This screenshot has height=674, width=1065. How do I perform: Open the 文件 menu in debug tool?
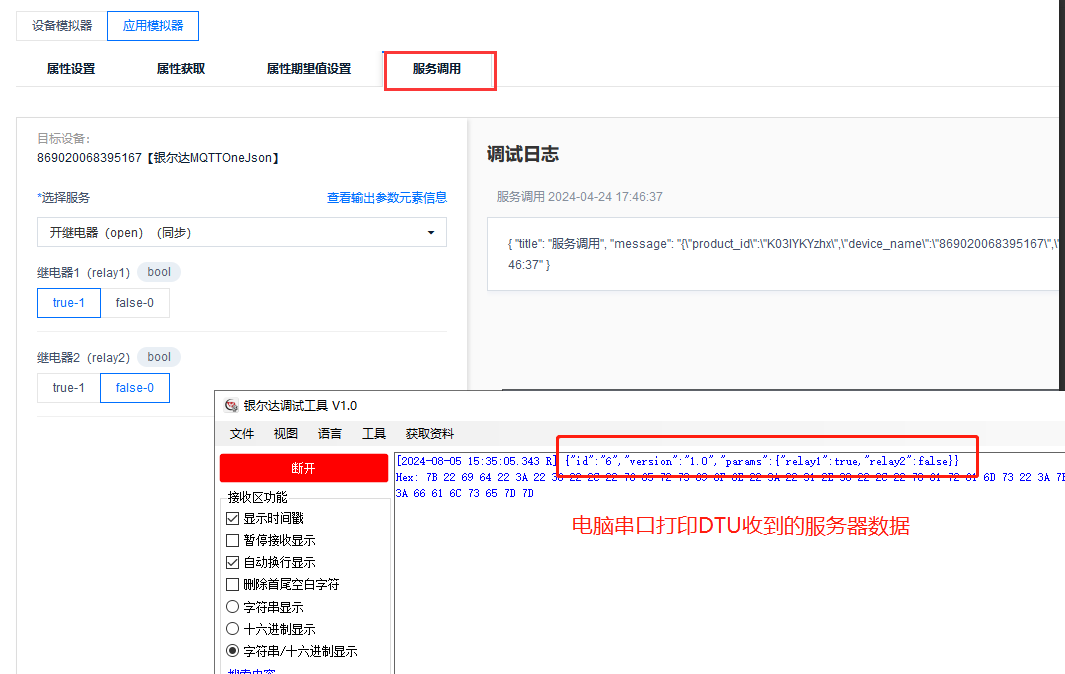coord(242,433)
